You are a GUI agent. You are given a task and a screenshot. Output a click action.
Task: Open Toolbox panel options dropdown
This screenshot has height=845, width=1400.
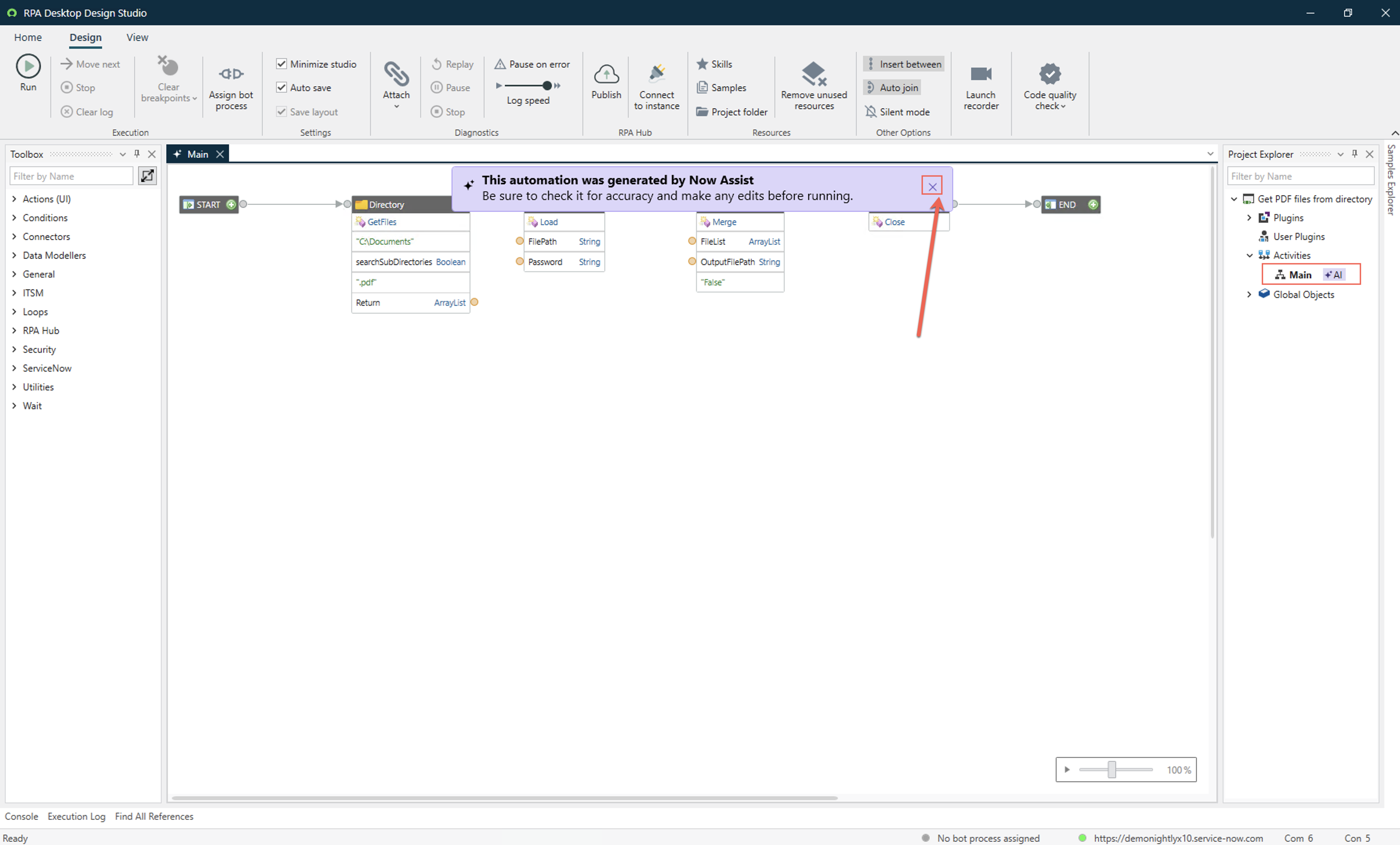(122, 154)
